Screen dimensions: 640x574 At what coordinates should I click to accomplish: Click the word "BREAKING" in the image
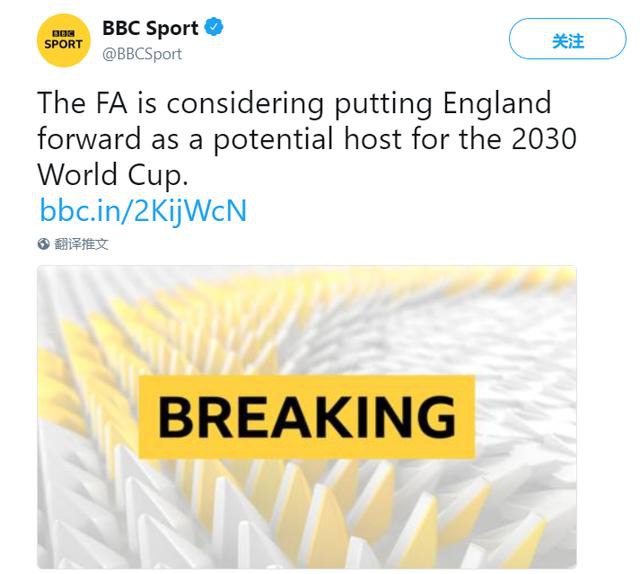(306, 416)
